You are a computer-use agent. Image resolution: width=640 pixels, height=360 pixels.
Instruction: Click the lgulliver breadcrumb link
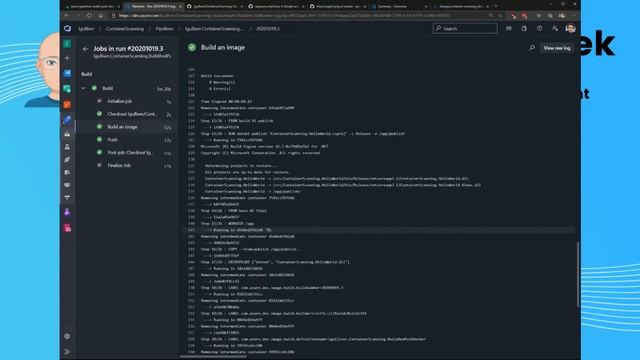pyautogui.click(x=86, y=29)
